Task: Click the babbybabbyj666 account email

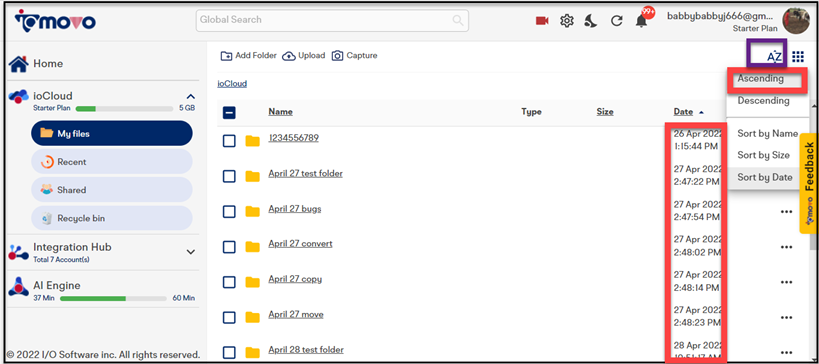Action: point(720,16)
